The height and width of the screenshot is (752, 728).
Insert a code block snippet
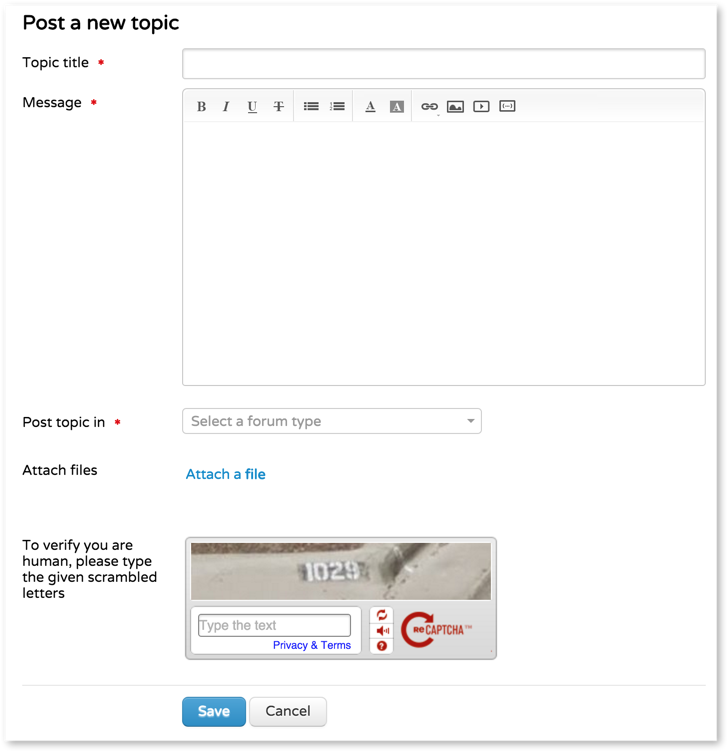tap(507, 106)
